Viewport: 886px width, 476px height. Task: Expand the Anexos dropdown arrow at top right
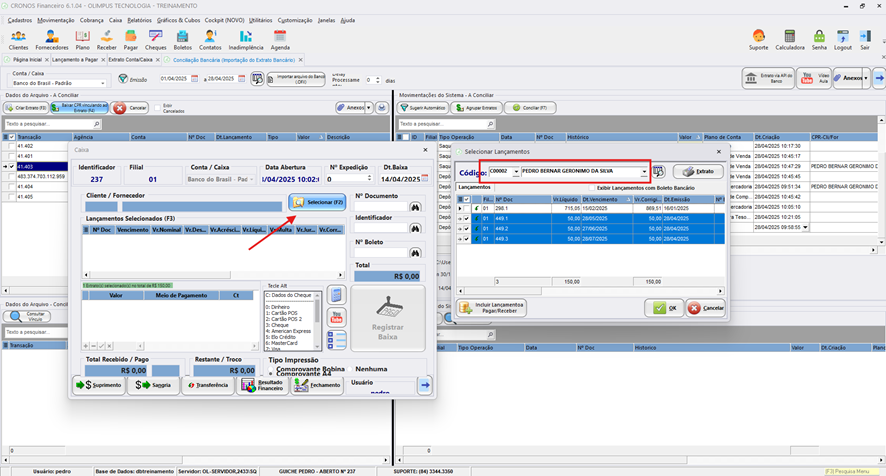pyautogui.click(x=866, y=78)
